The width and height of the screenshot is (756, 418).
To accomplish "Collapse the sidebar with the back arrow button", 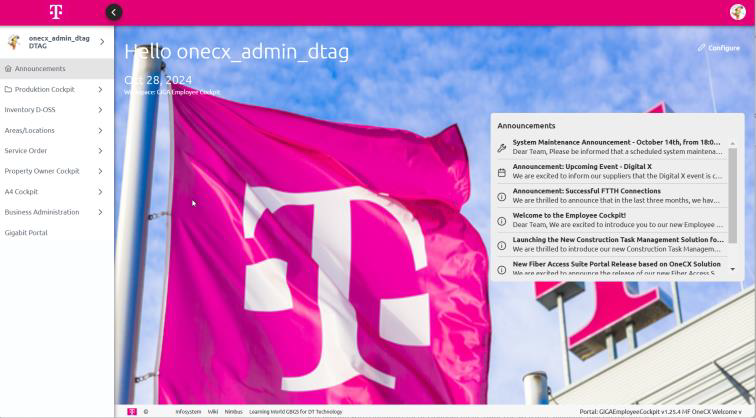I will tap(113, 12).
